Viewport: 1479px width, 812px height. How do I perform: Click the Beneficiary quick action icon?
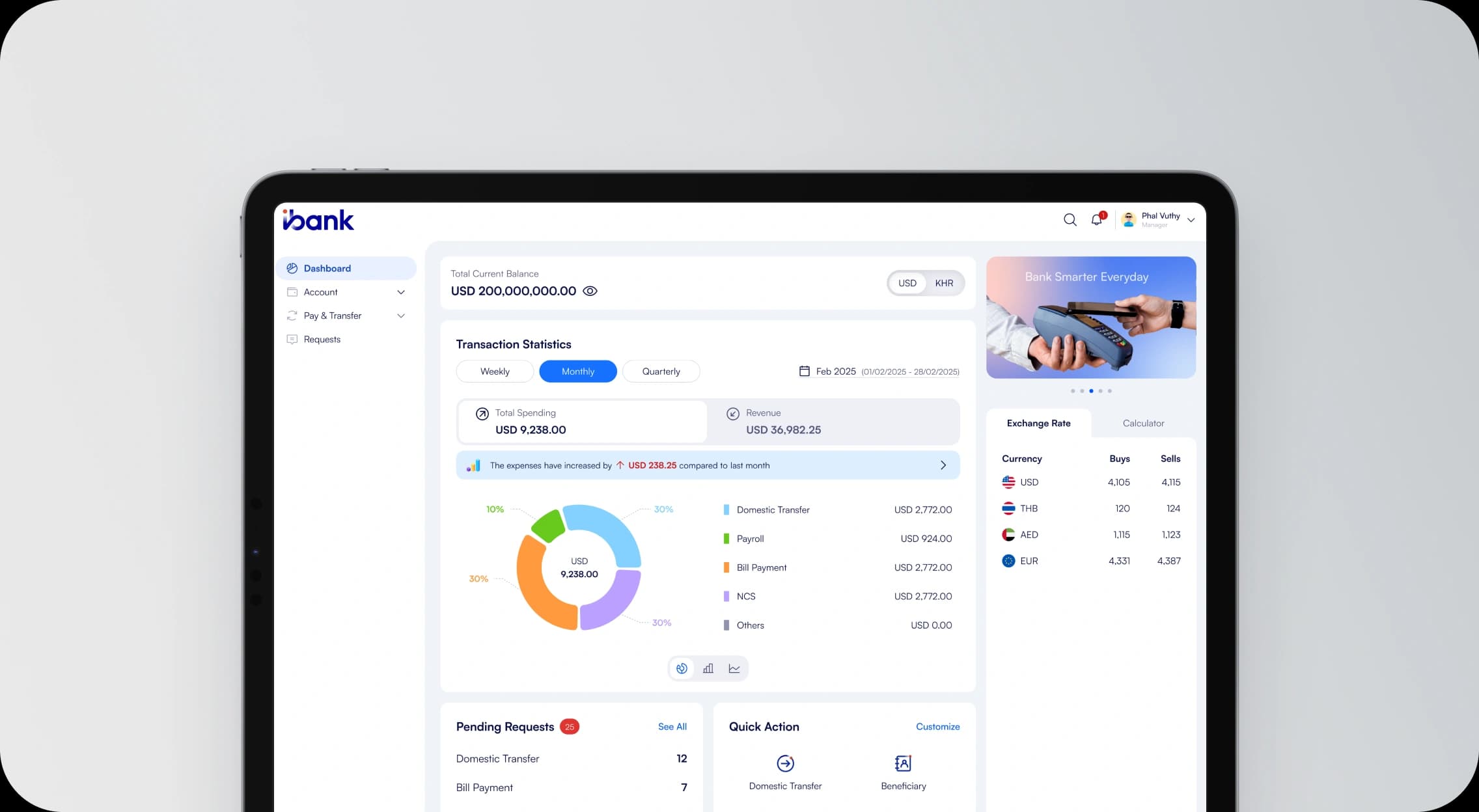[x=903, y=763]
